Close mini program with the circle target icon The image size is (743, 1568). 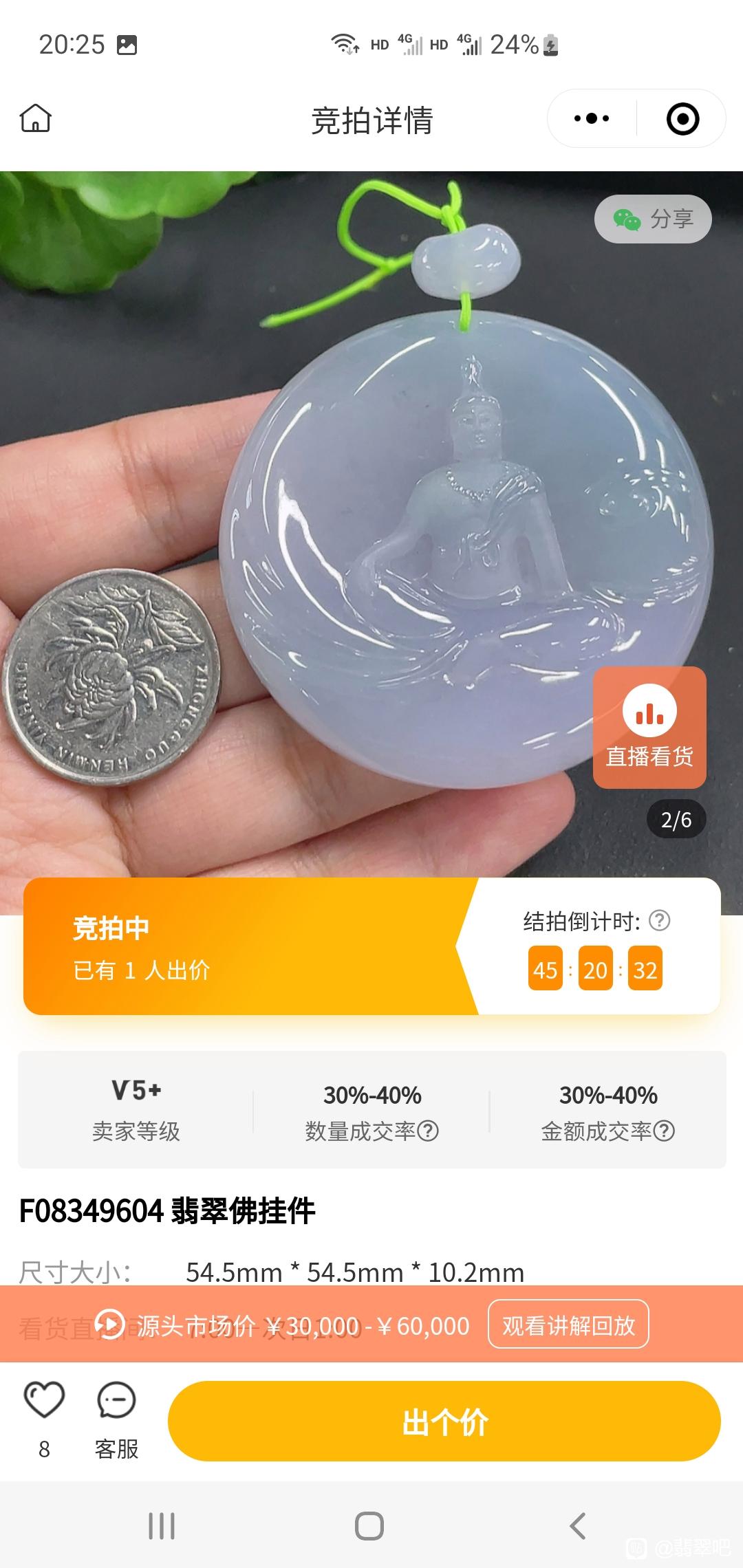[x=682, y=118]
